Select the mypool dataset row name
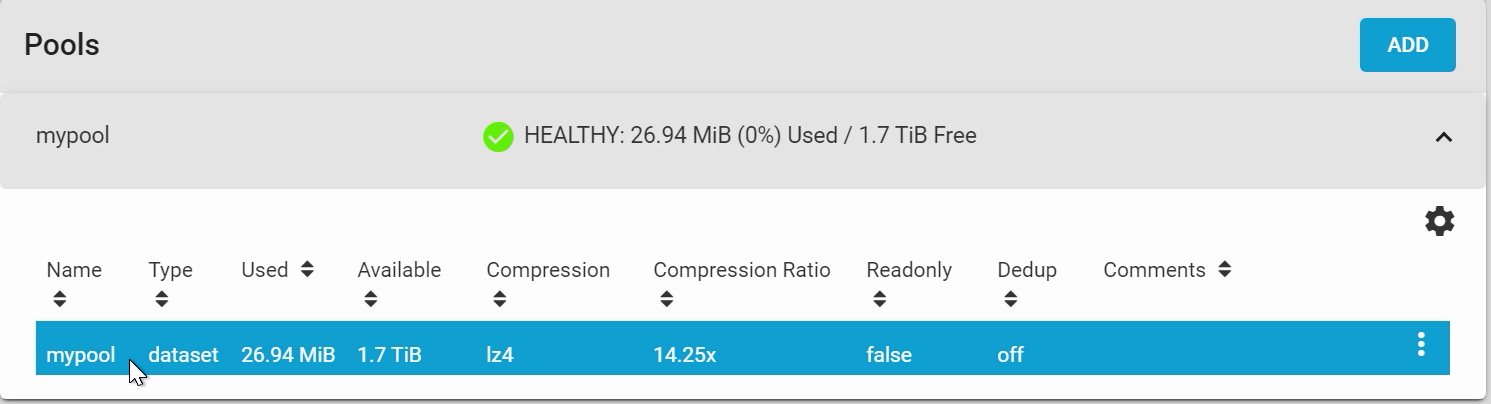Screen dimensions: 1491x404 click(81, 355)
